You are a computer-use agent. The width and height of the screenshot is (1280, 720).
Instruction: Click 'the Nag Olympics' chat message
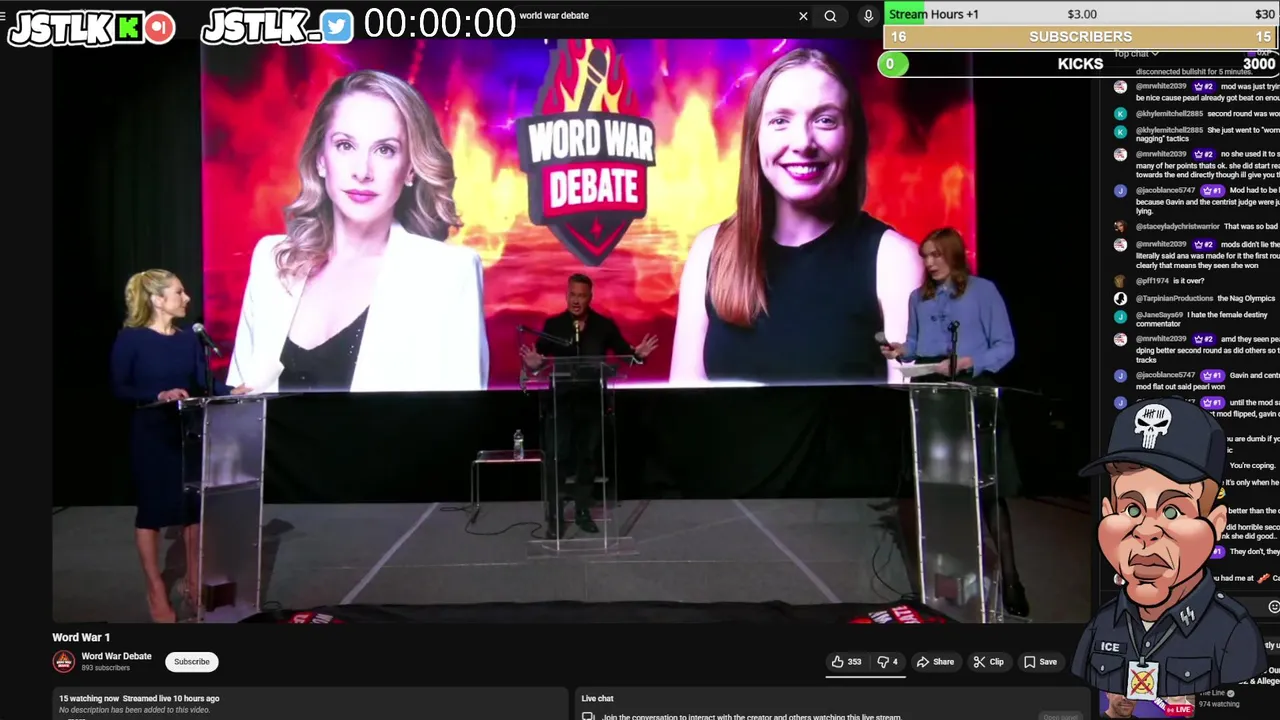1246,298
